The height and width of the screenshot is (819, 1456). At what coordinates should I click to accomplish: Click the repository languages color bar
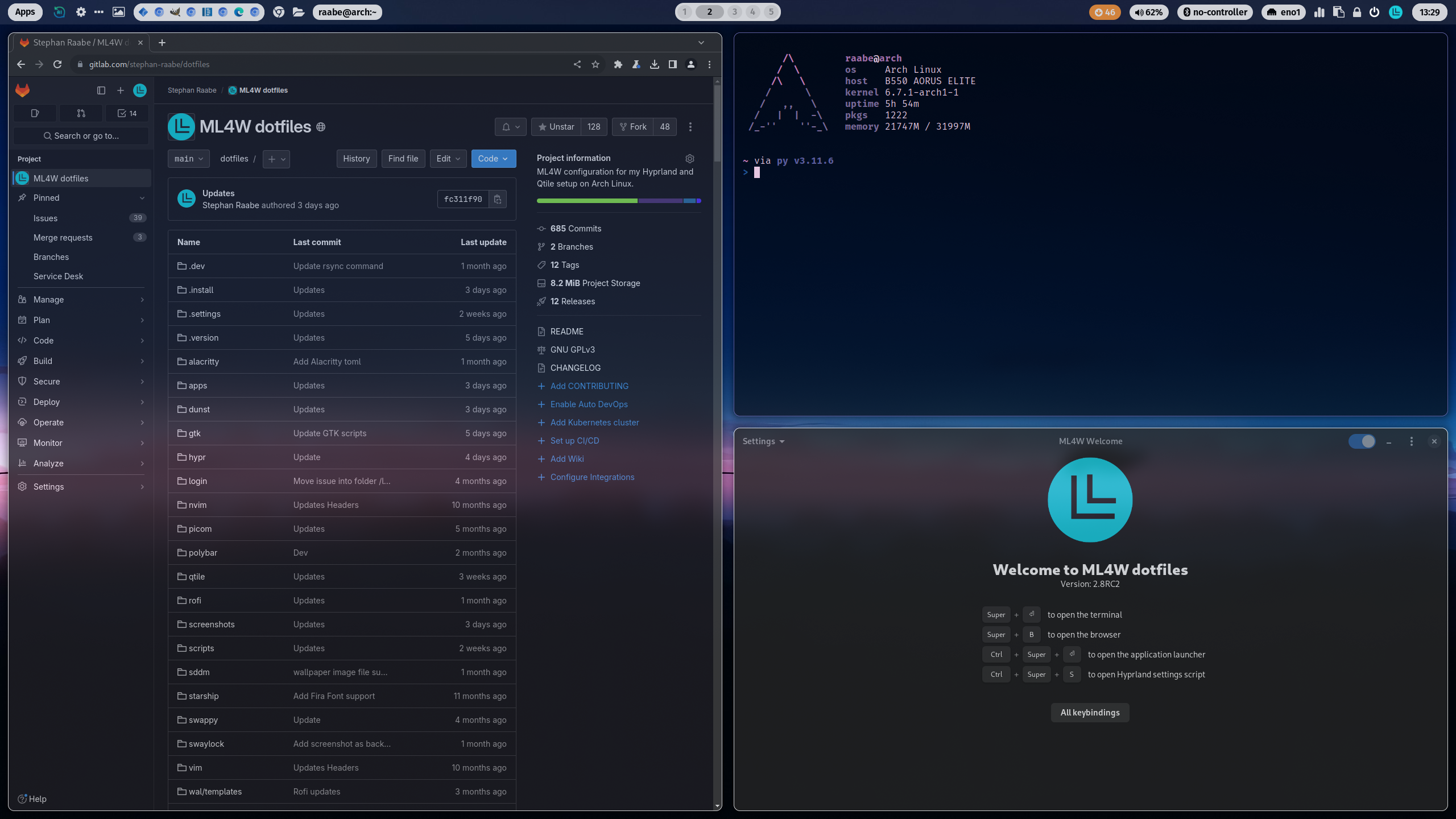click(618, 201)
